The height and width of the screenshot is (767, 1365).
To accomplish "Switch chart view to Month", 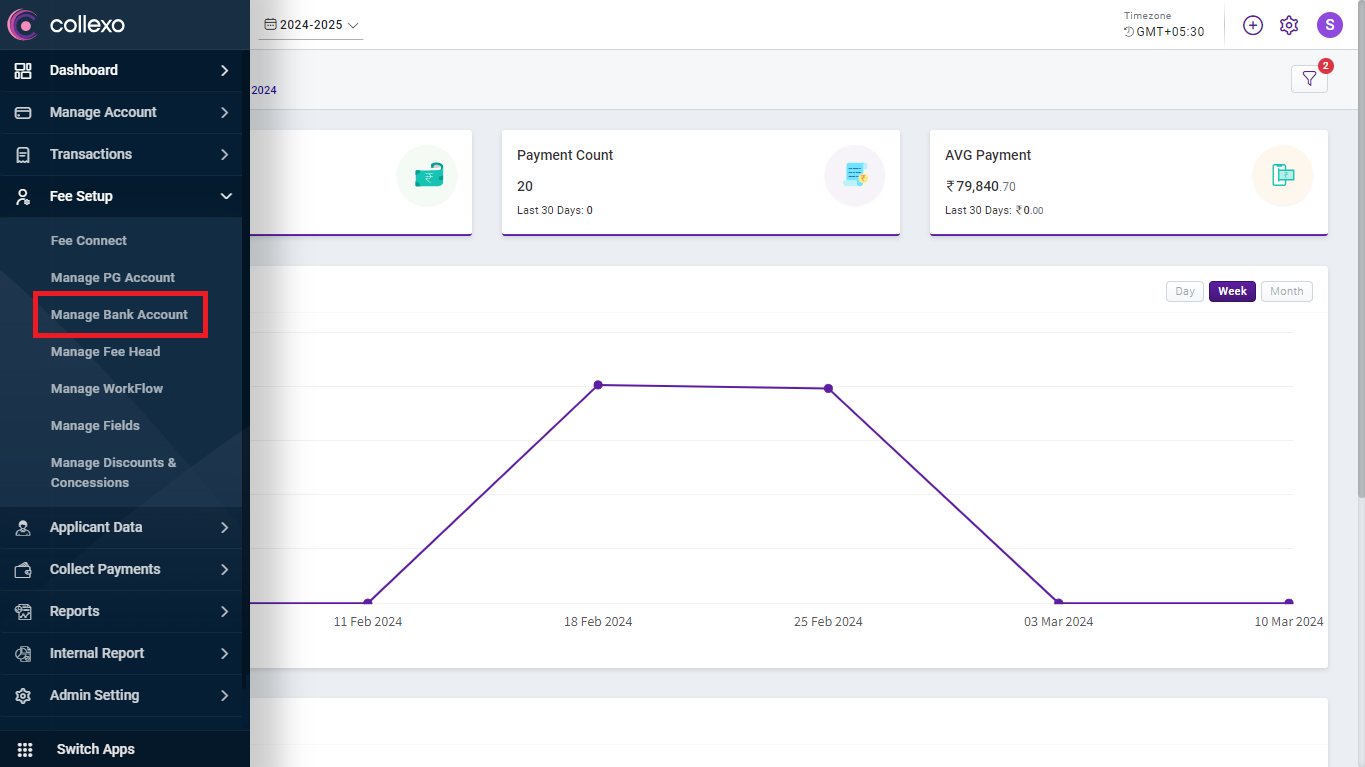I will 1286,291.
